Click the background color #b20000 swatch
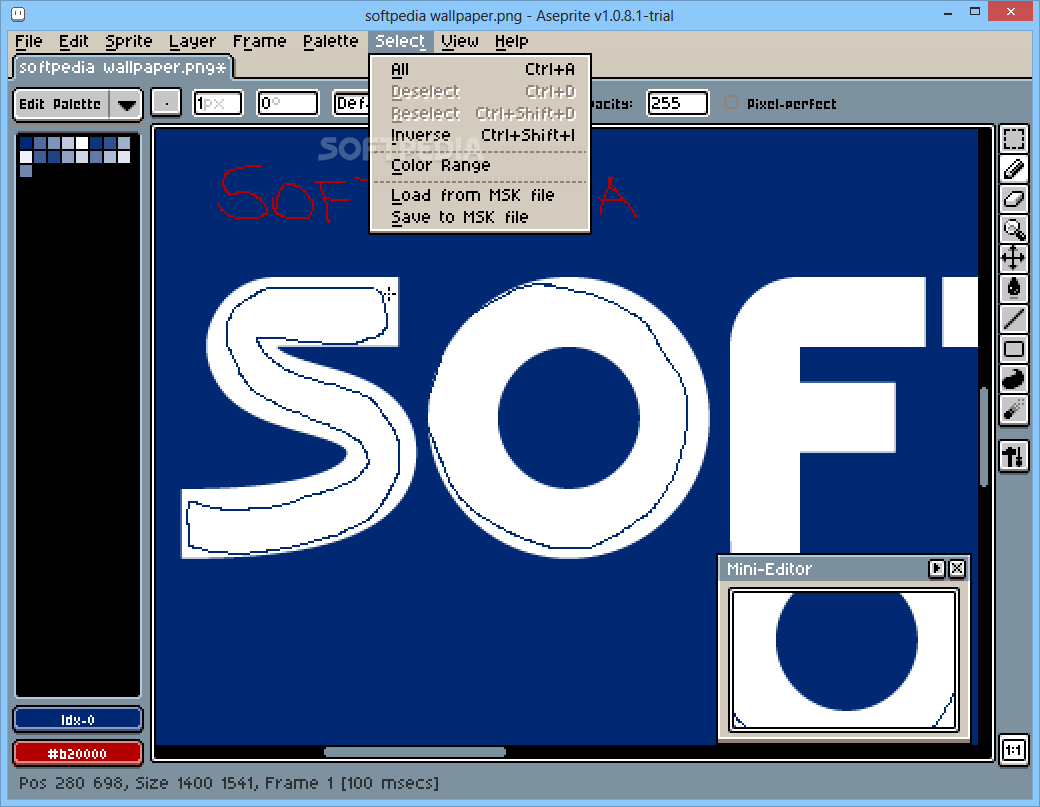This screenshot has height=807, width=1040. 78,753
